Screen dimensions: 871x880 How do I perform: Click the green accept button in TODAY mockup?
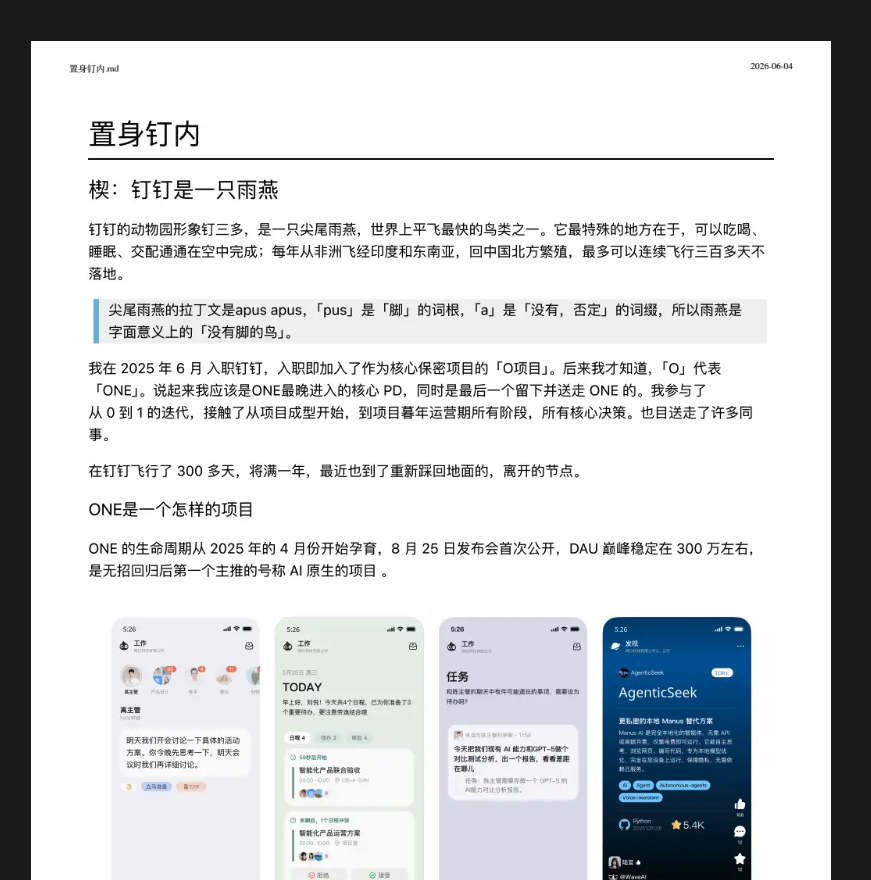[379, 875]
